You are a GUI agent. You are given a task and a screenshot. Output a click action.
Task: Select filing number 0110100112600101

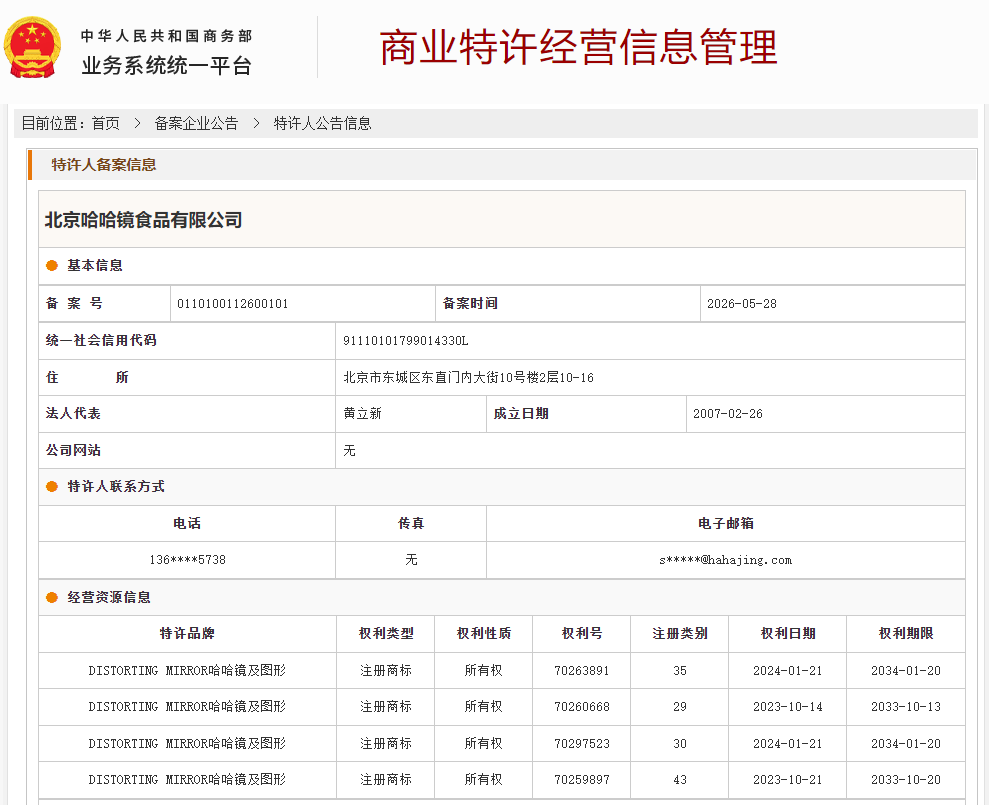pos(233,303)
